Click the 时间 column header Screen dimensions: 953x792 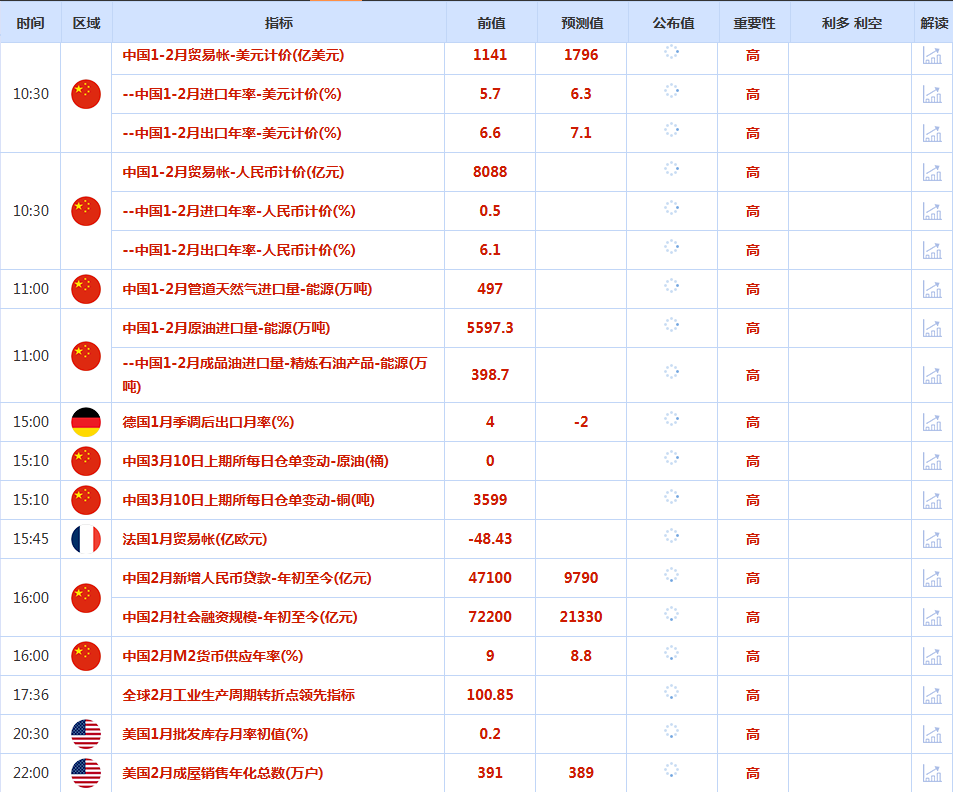30,23
